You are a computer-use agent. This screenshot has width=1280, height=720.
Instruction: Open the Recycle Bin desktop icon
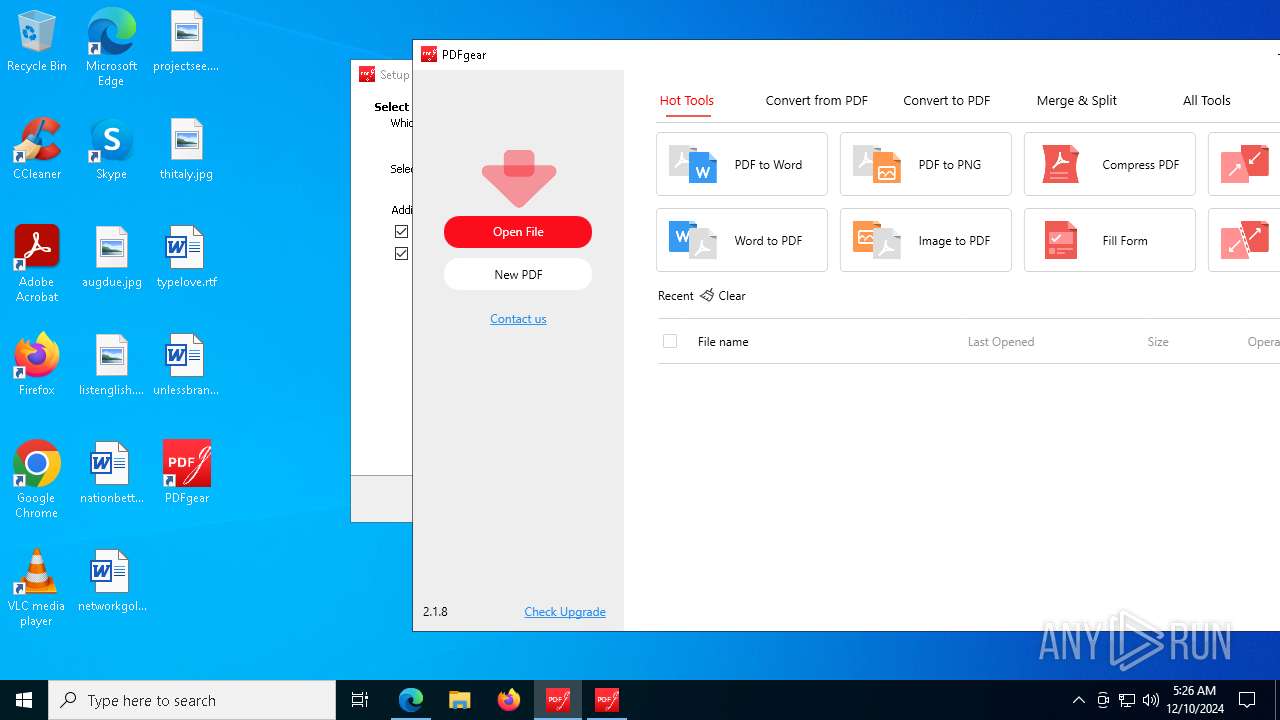pos(37,42)
